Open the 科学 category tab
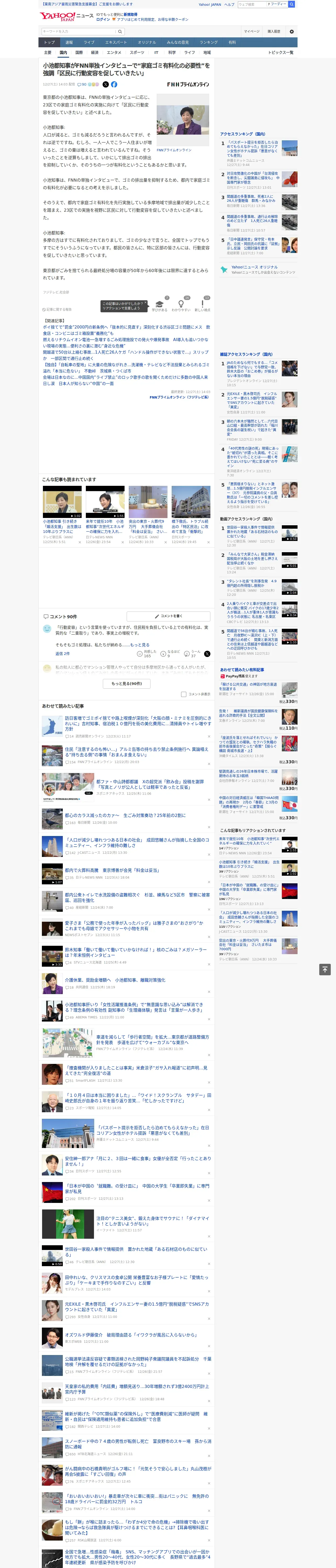336x1568 pixels. [x=172, y=53]
